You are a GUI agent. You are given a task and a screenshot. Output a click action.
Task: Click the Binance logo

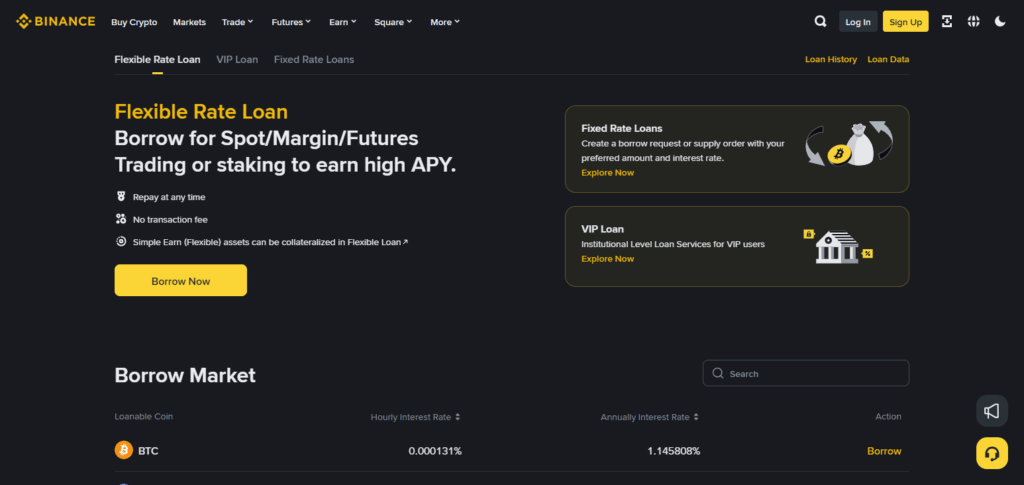click(x=56, y=22)
